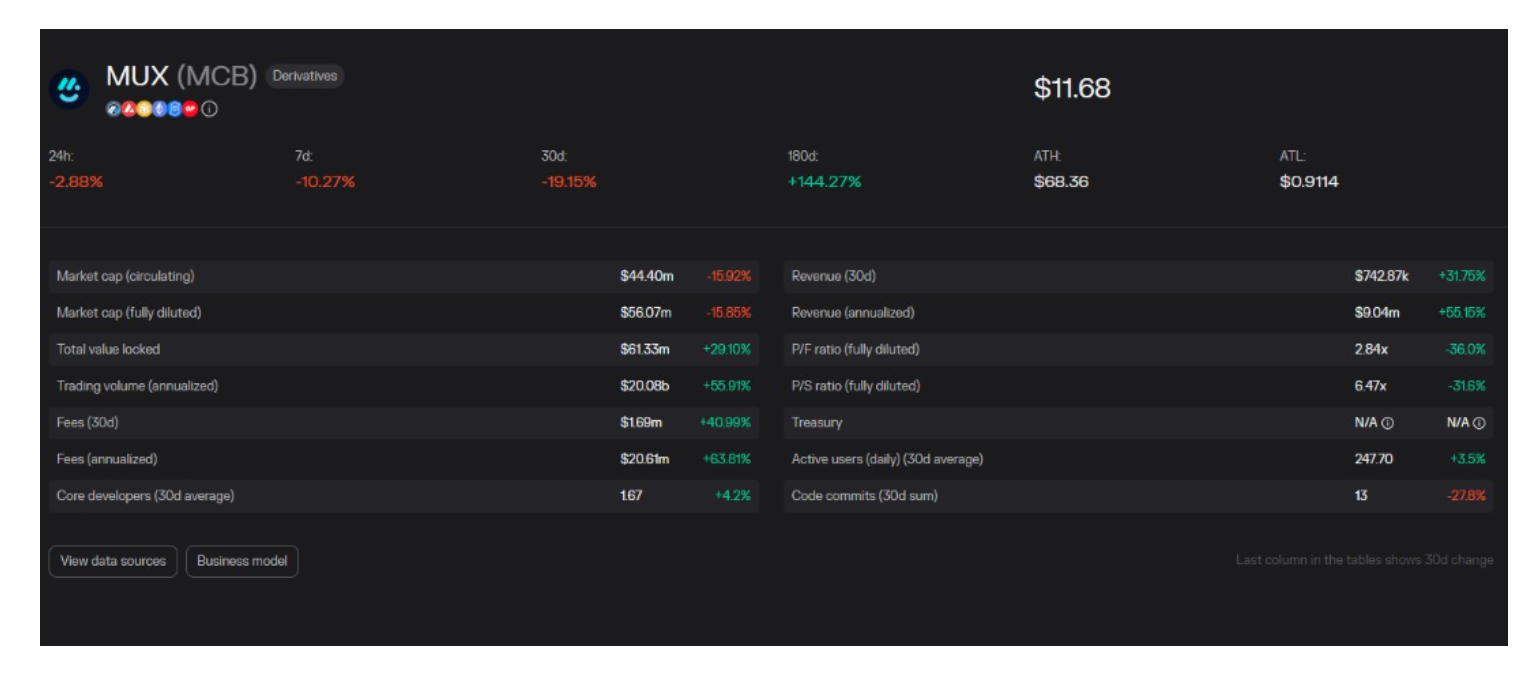
Task: Click the +29.10% TVL change
Action: pos(727,349)
